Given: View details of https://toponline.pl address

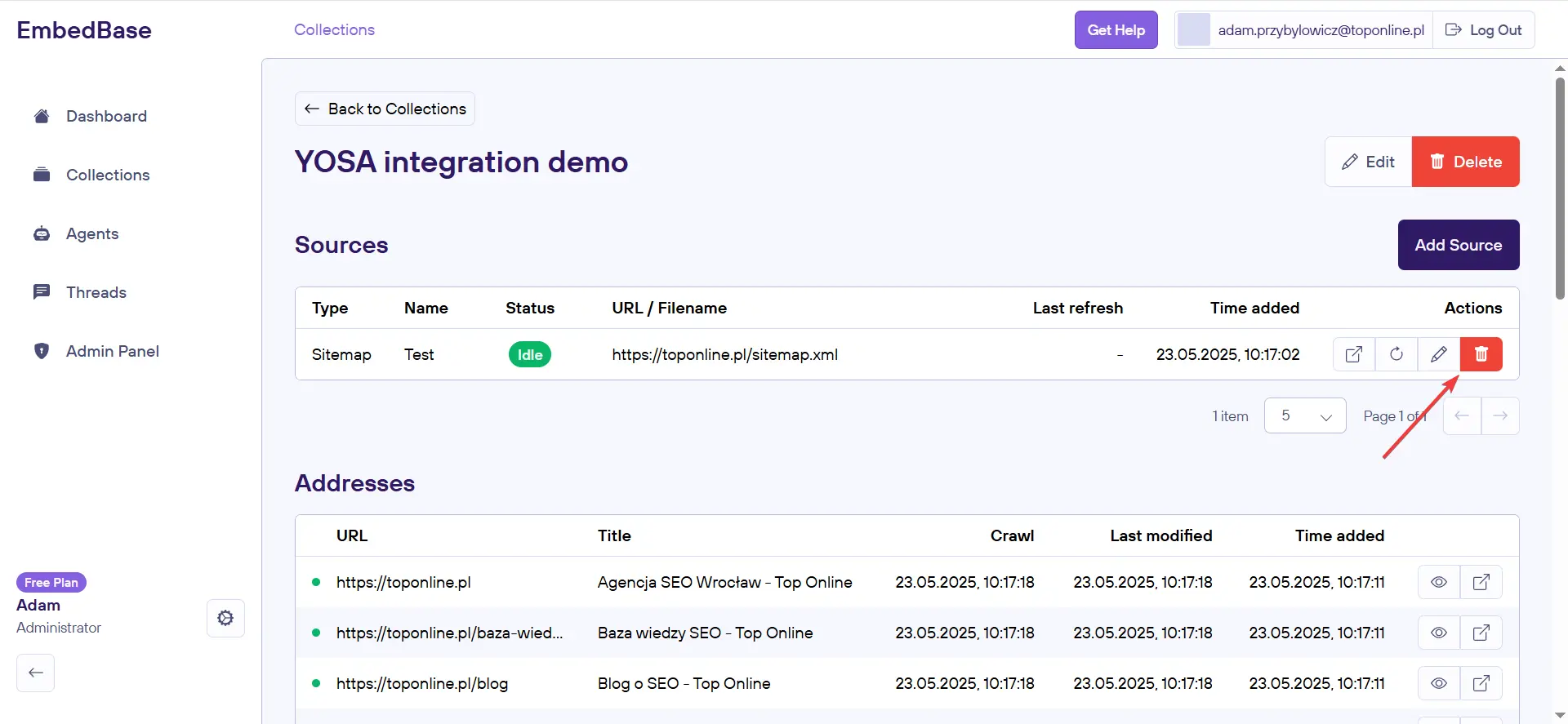Looking at the screenshot, I should tap(1439, 582).
